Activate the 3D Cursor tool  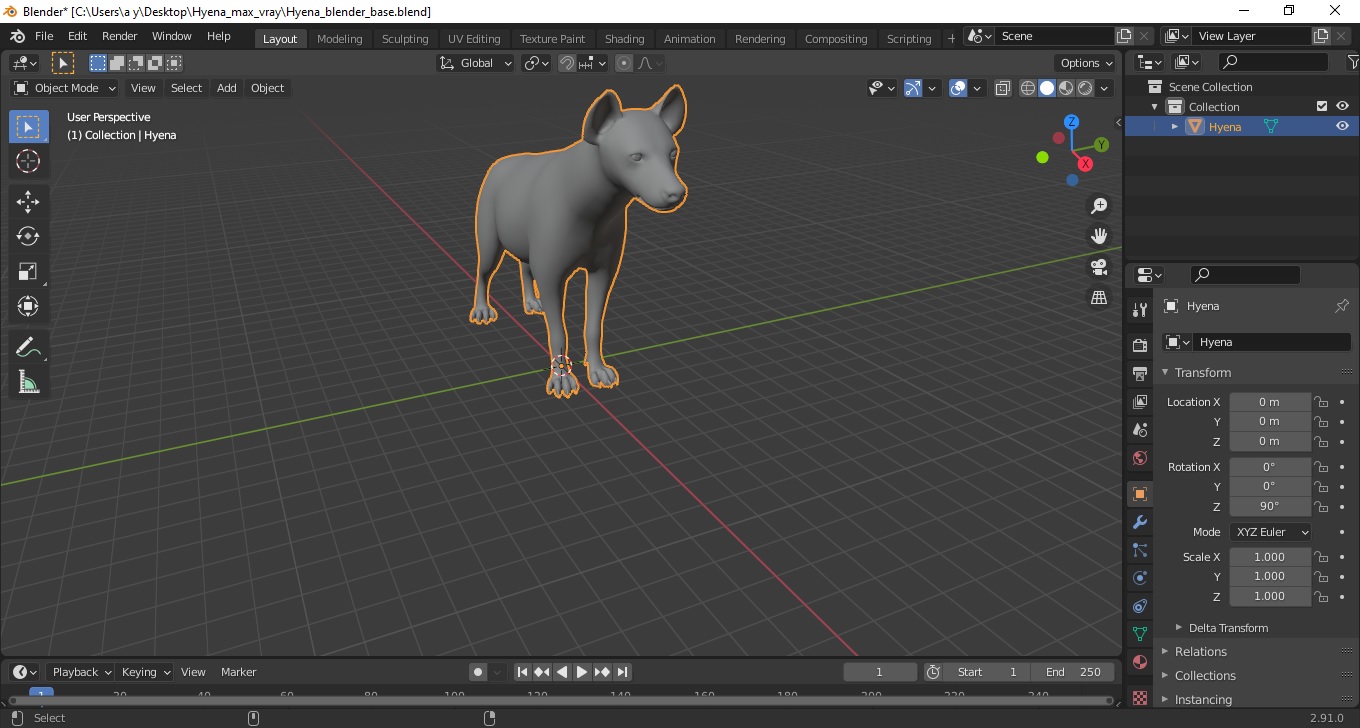[x=28, y=161]
